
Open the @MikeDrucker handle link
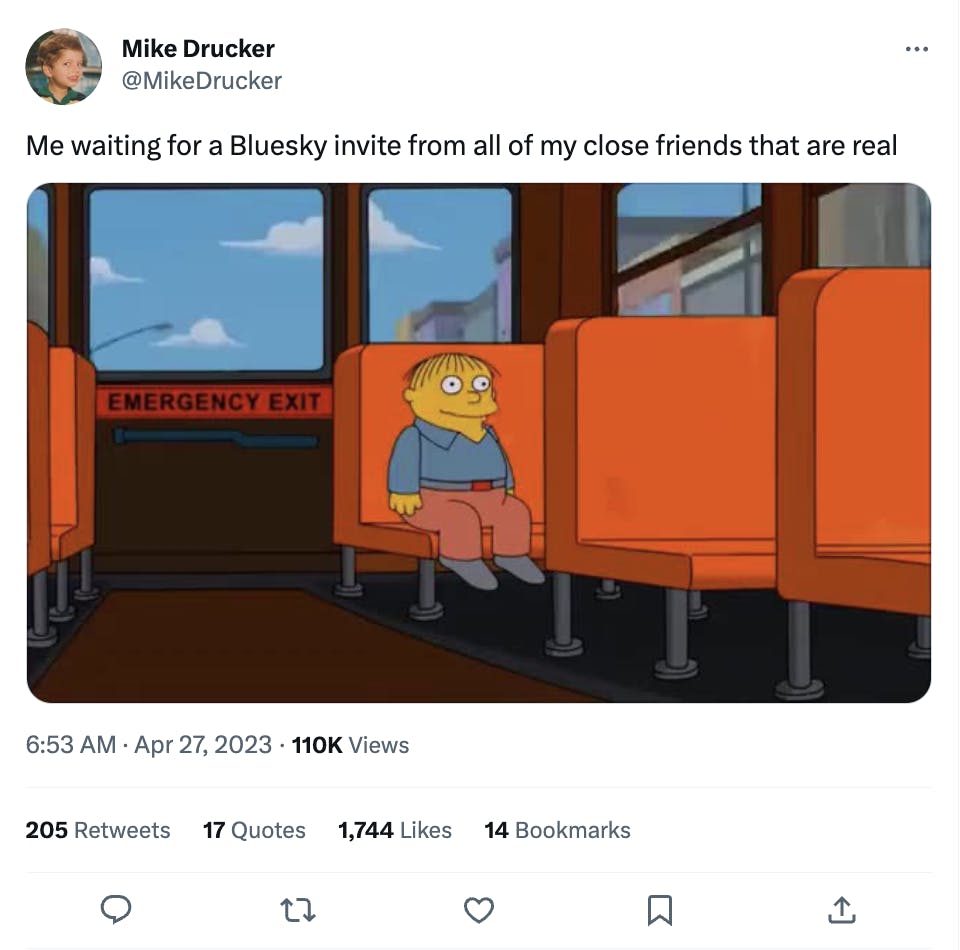(201, 80)
